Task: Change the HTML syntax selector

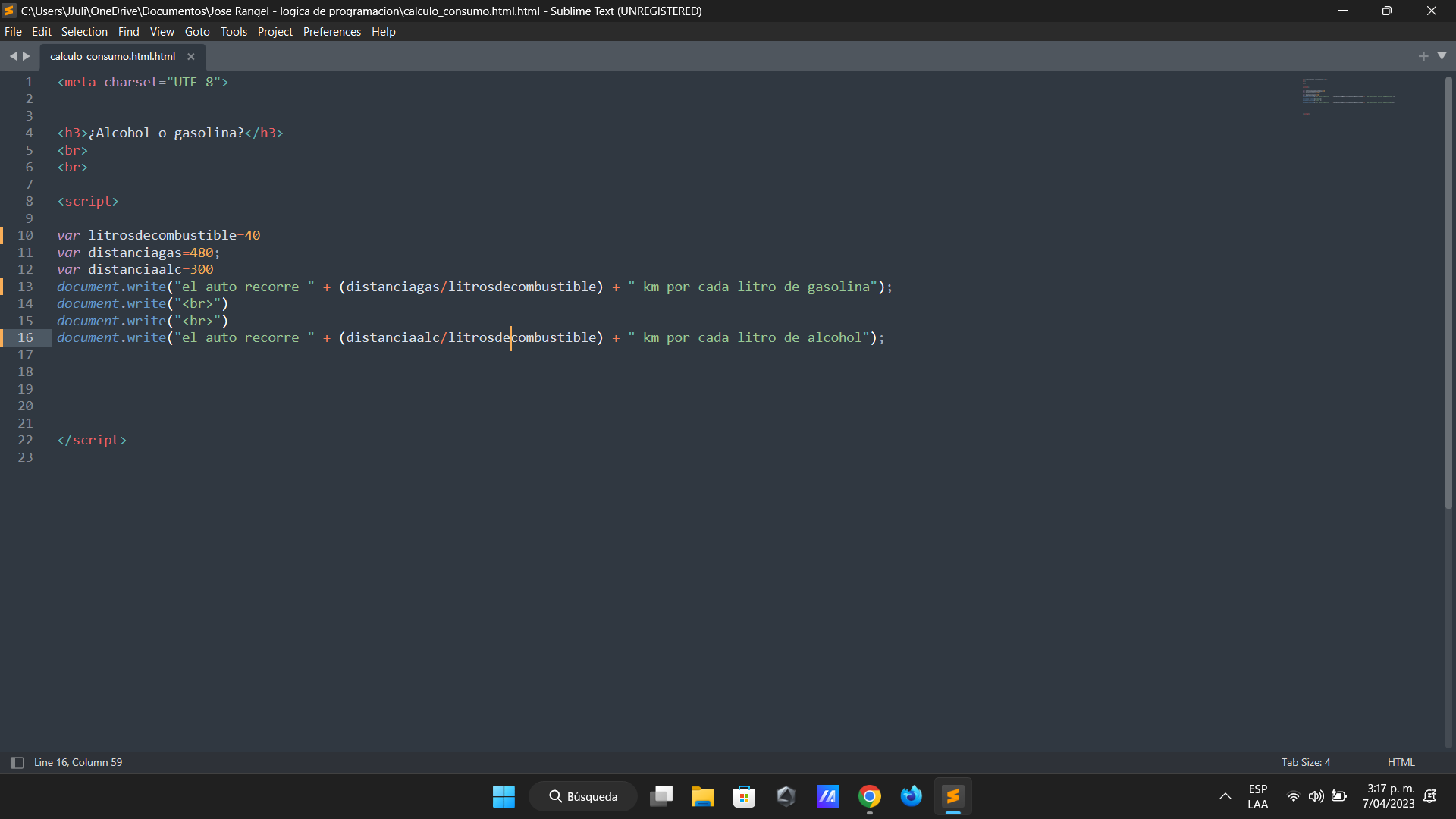Action: [x=1401, y=763]
